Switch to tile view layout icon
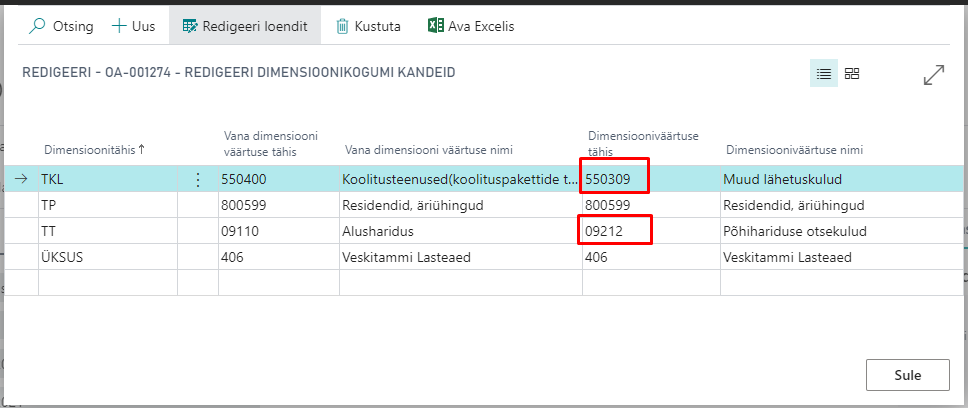The width and height of the screenshot is (968, 408). click(x=852, y=74)
